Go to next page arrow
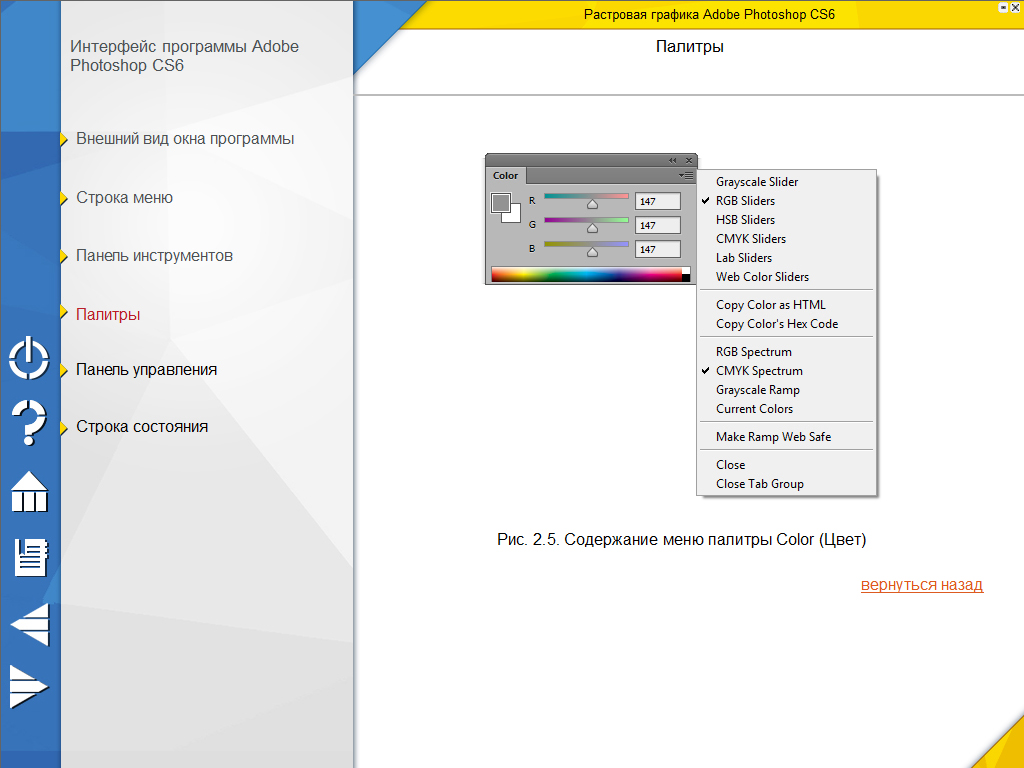 (x=29, y=686)
